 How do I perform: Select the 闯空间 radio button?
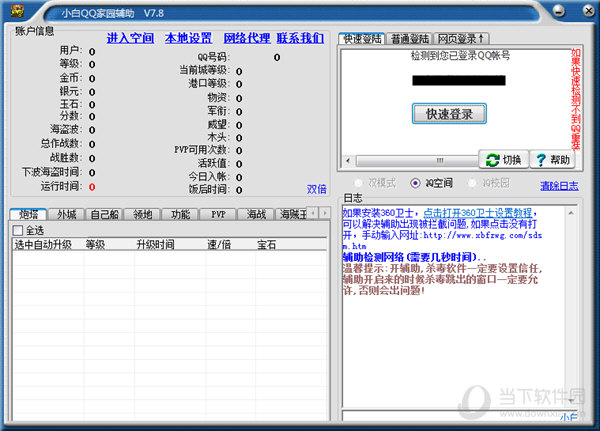(416, 183)
